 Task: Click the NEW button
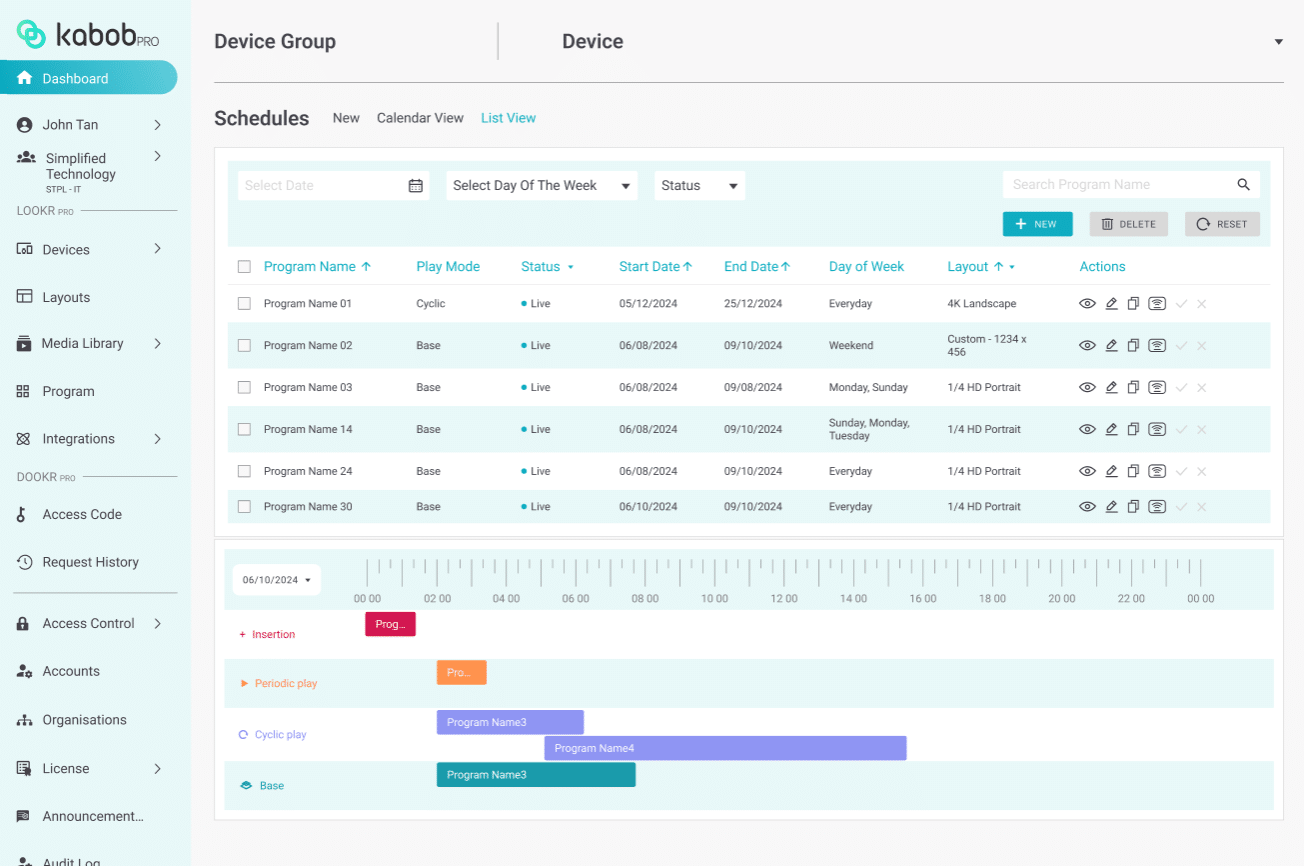[x=1037, y=224]
